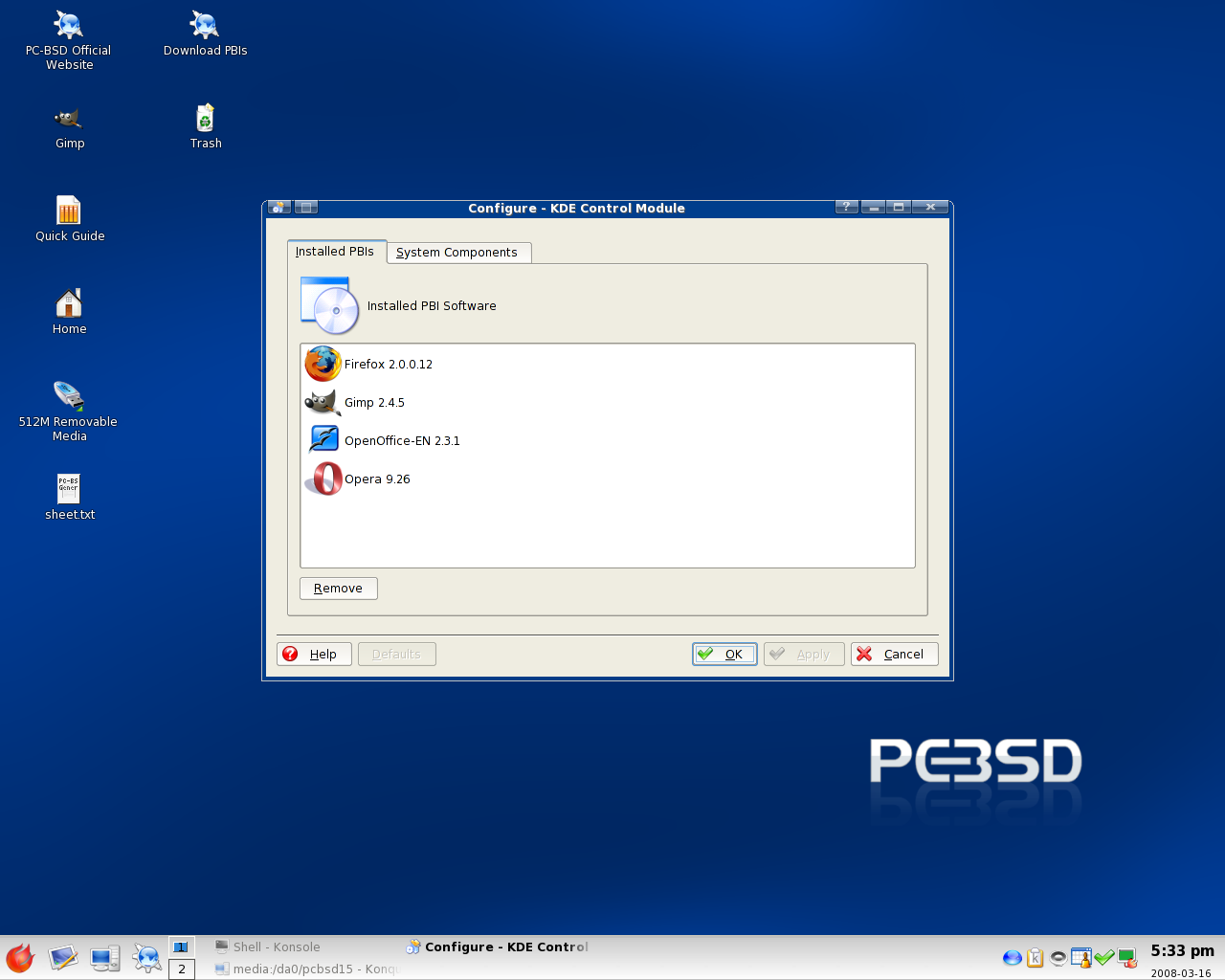Switch to virtual desktop 1 in pager

[x=182, y=947]
